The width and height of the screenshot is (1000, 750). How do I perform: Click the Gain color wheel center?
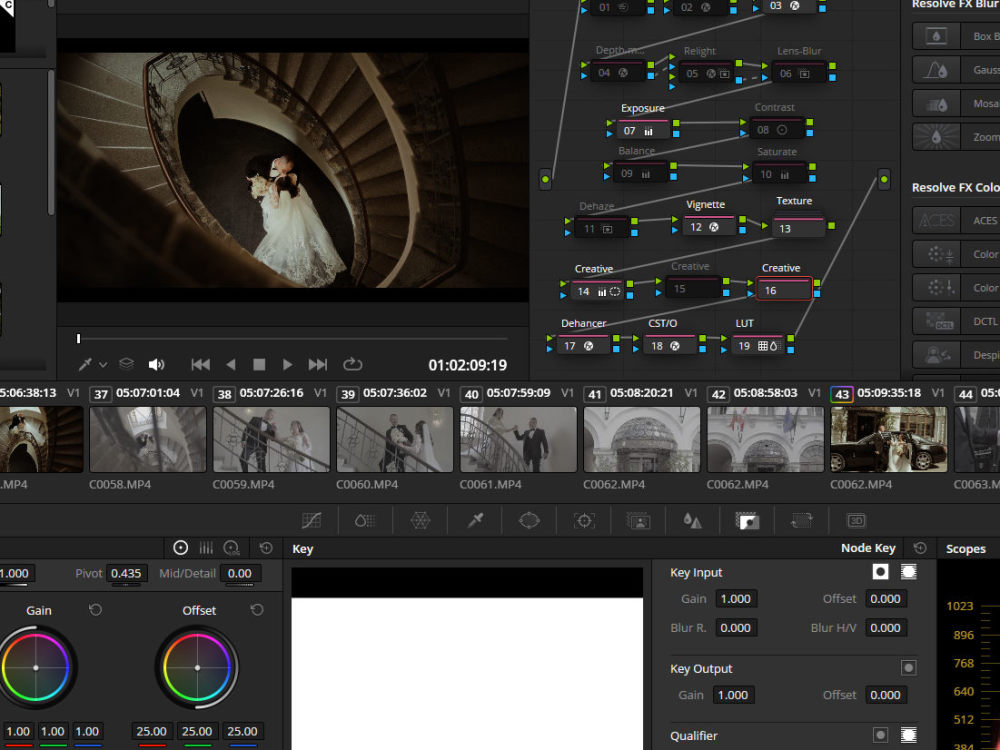point(36,668)
